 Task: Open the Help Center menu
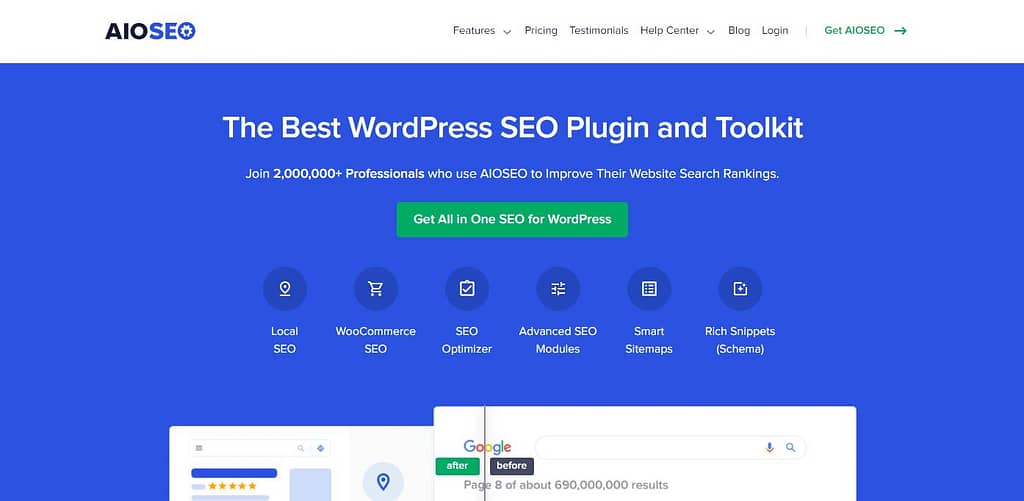point(669,31)
